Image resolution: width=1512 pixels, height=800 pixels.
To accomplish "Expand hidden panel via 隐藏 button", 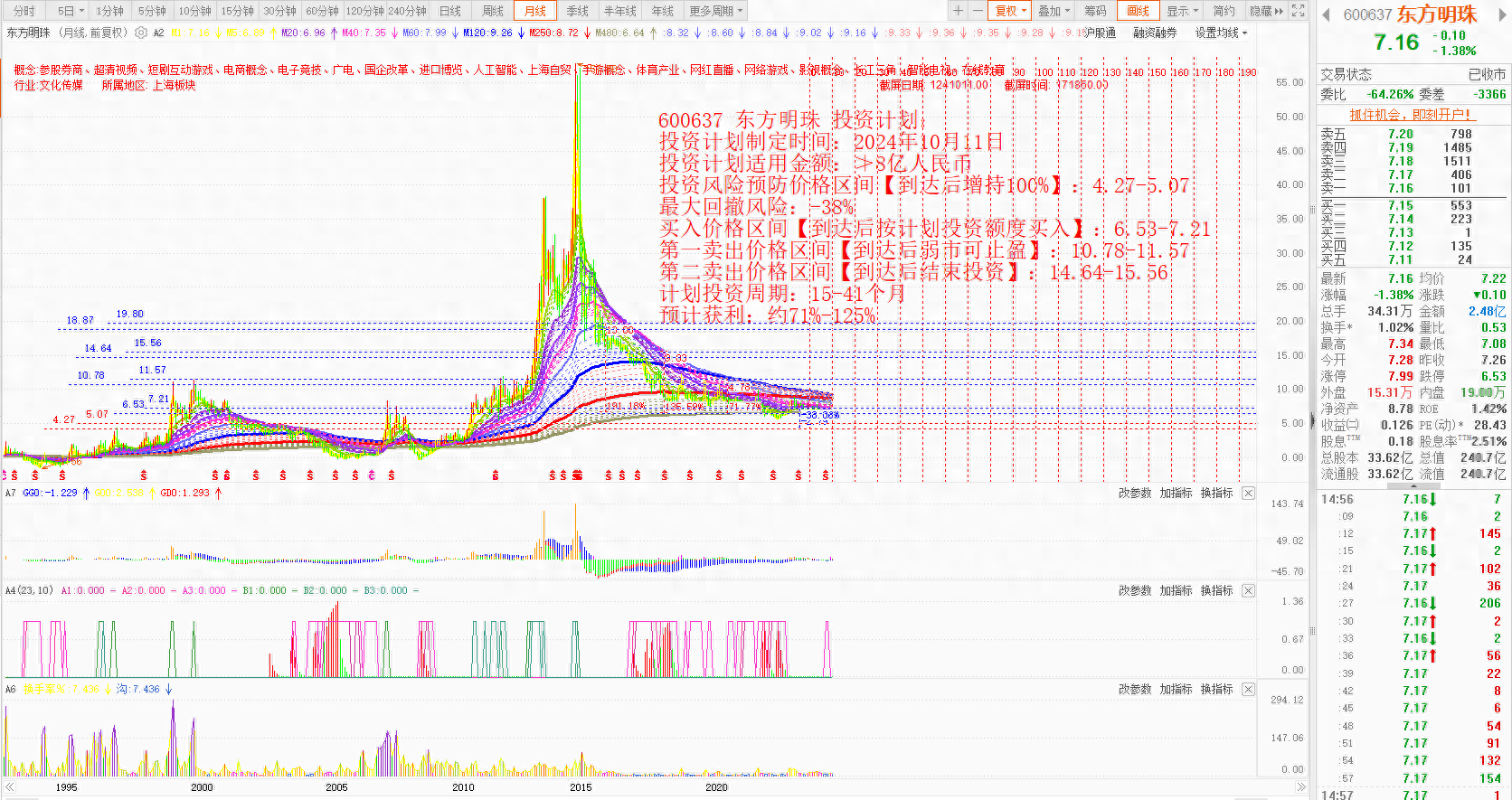I will click(1266, 11).
